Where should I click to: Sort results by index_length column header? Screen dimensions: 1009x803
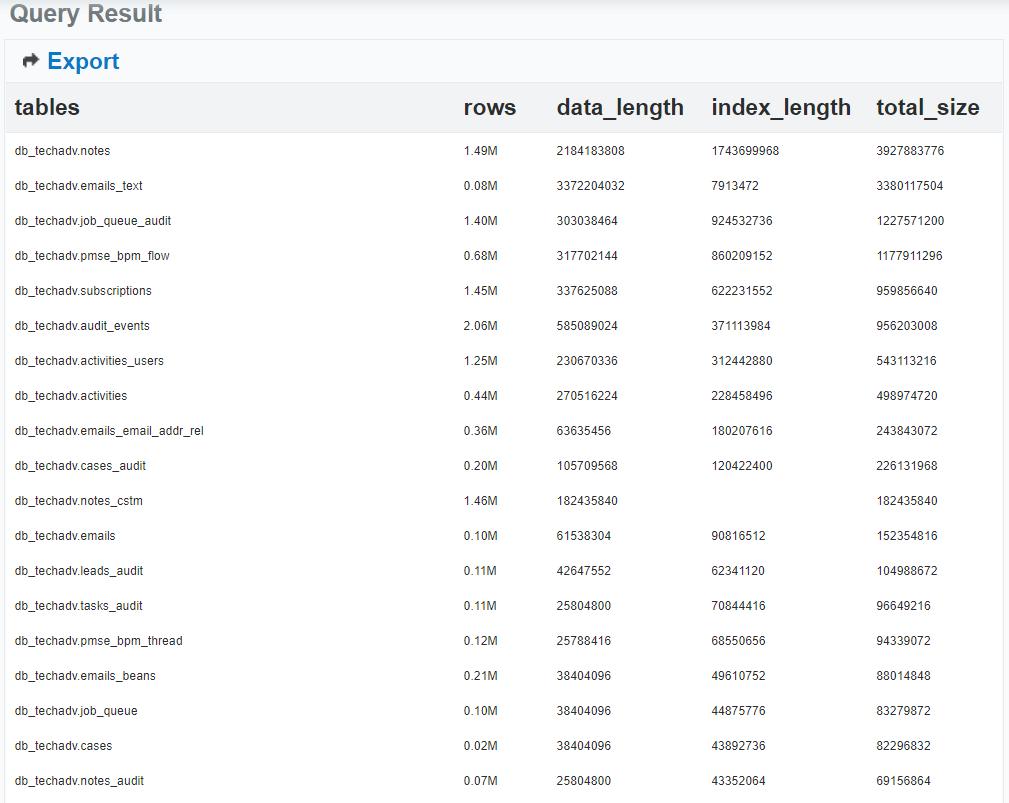782,108
